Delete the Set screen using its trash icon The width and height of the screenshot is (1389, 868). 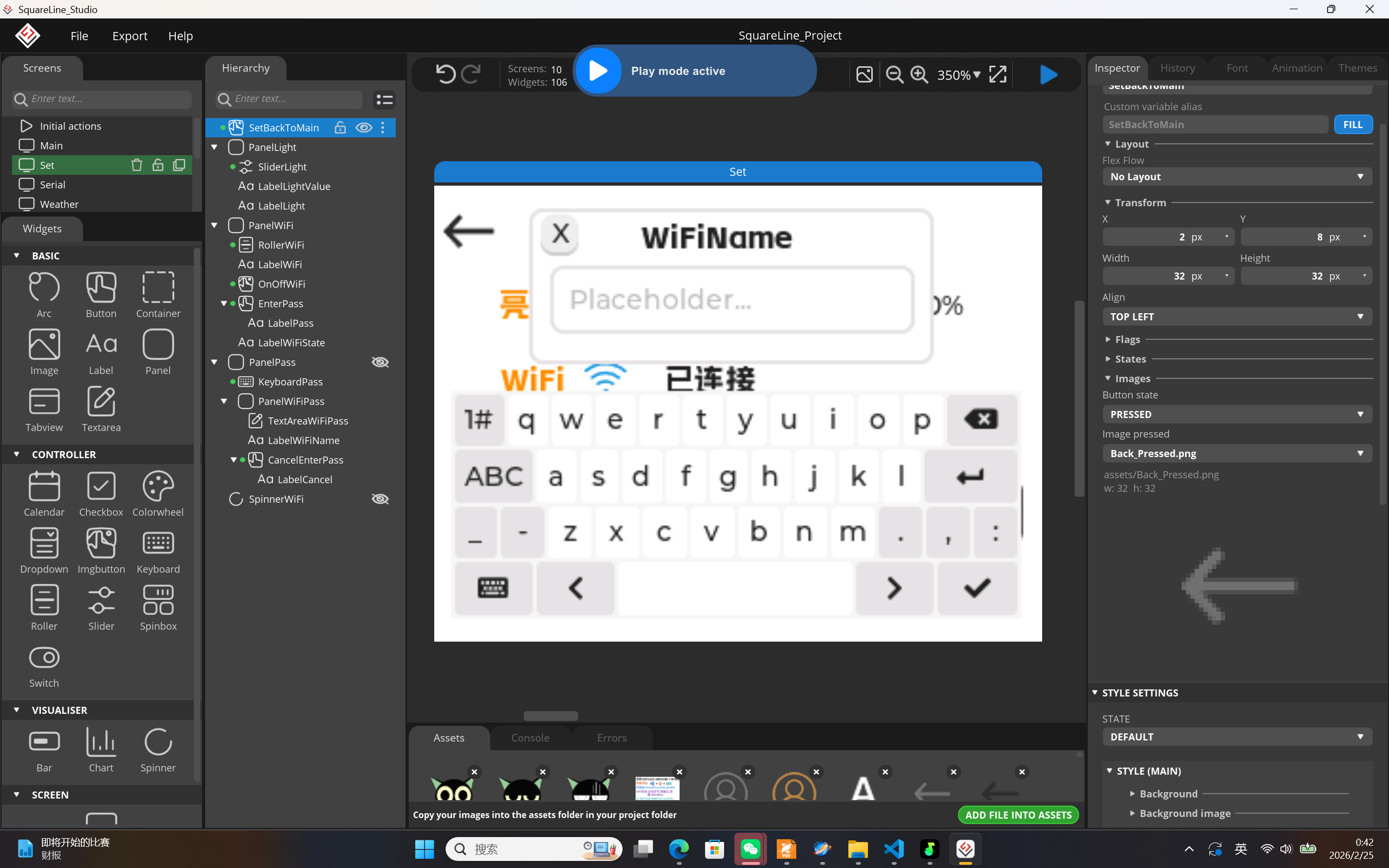[137, 166]
